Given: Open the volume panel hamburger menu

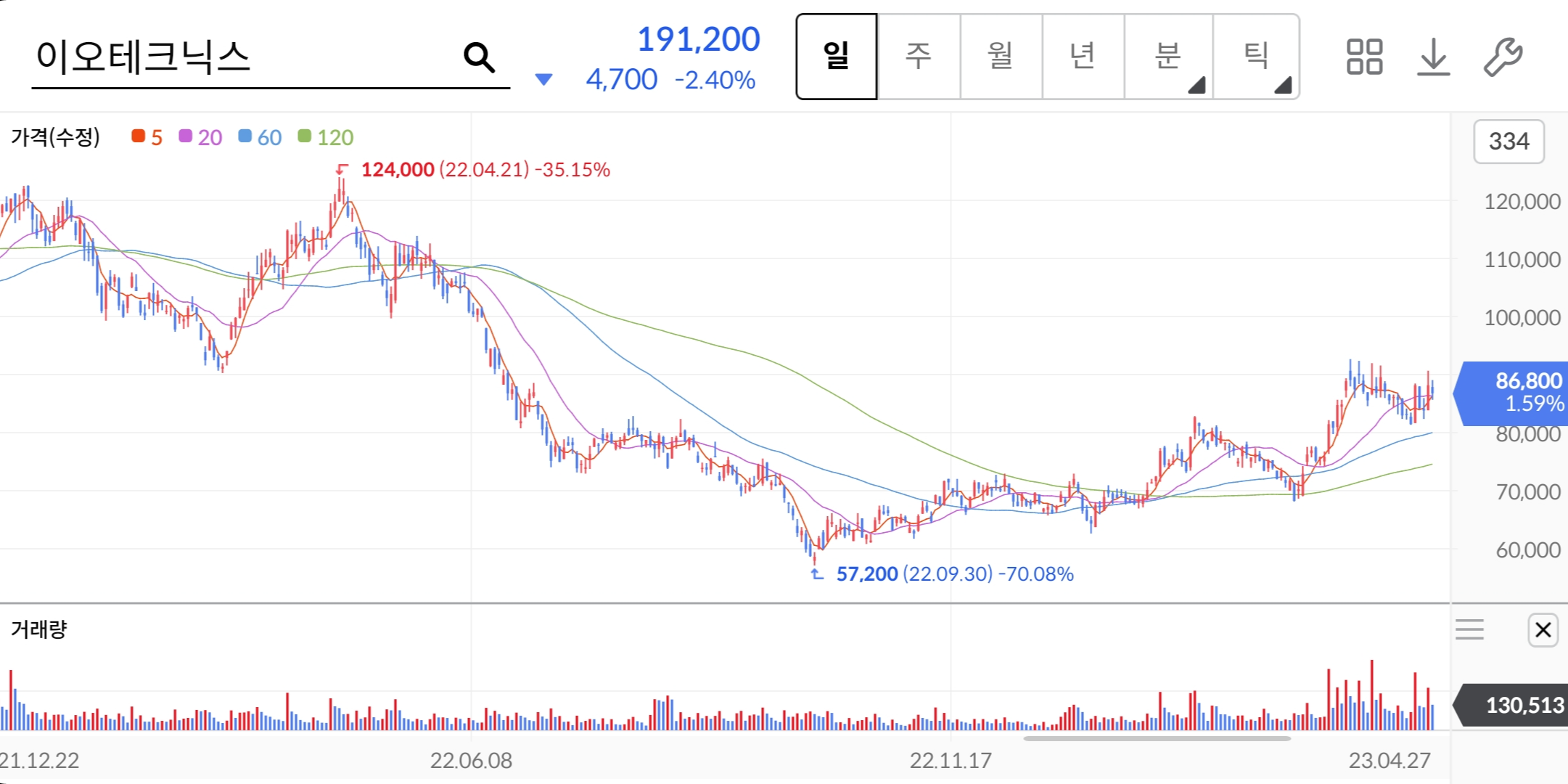Looking at the screenshot, I should (1469, 629).
